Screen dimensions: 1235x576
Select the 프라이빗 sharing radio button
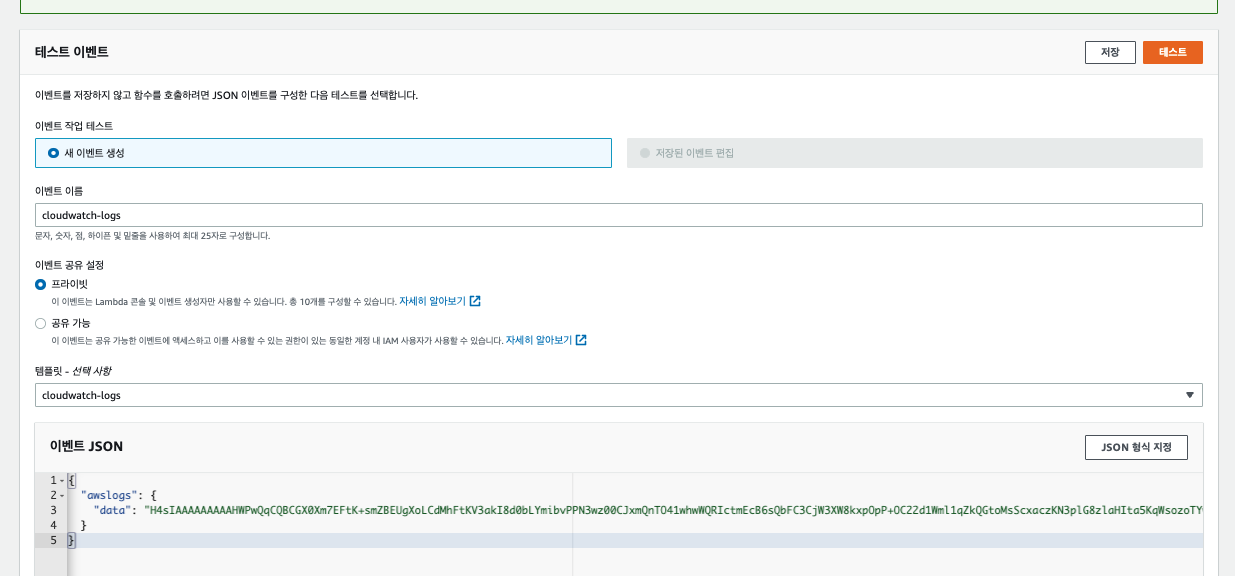pos(40,284)
